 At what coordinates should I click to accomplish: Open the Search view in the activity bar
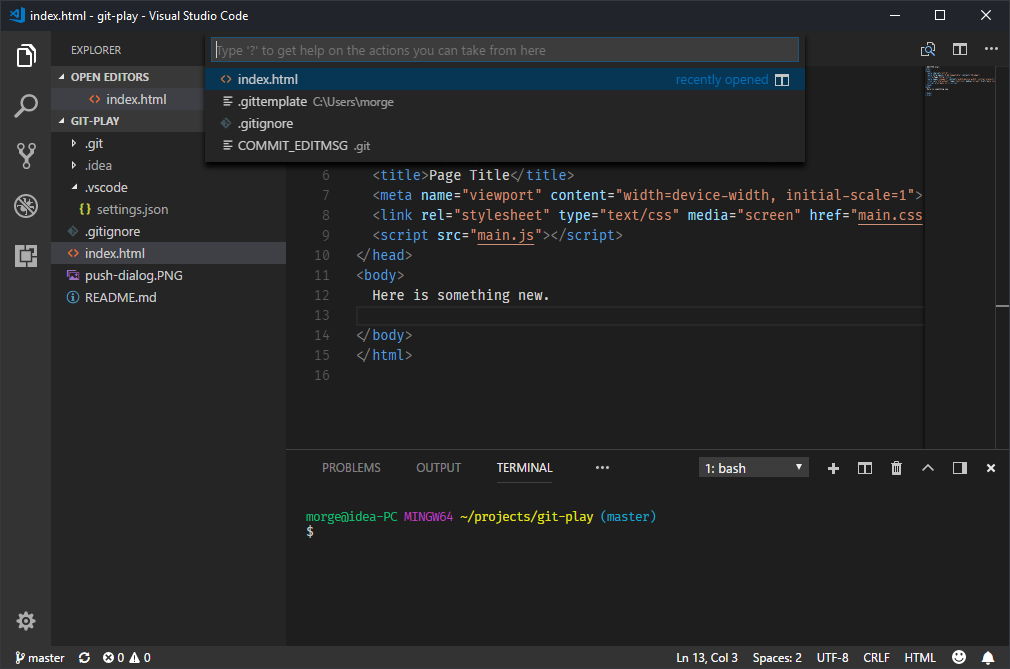pyautogui.click(x=25, y=106)
